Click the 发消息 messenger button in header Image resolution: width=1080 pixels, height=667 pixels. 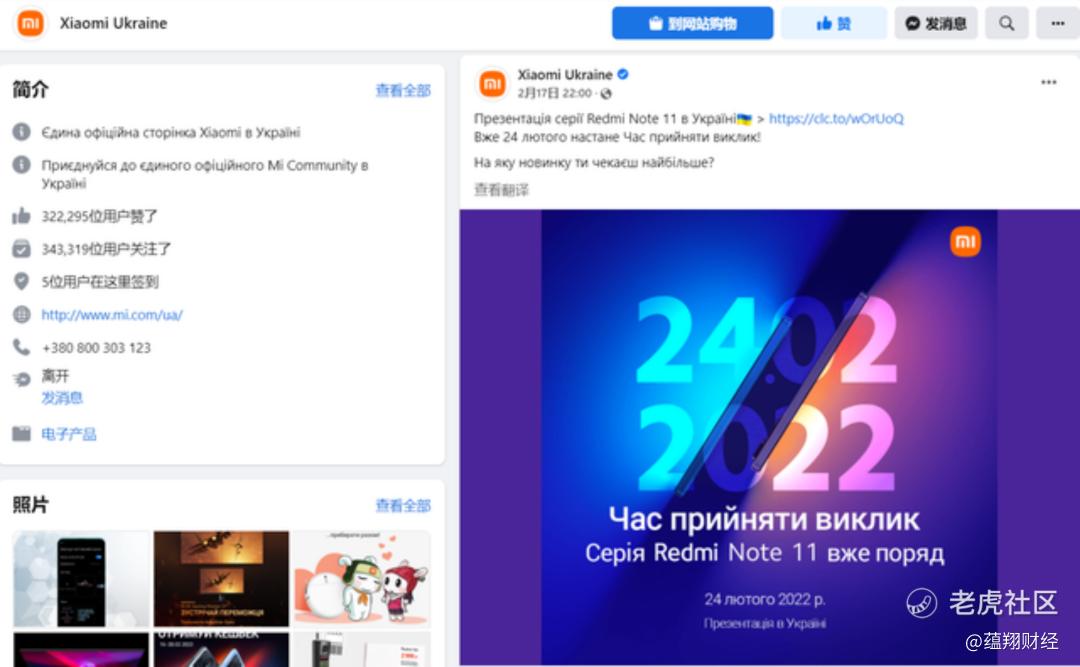(x=935, y=23)
